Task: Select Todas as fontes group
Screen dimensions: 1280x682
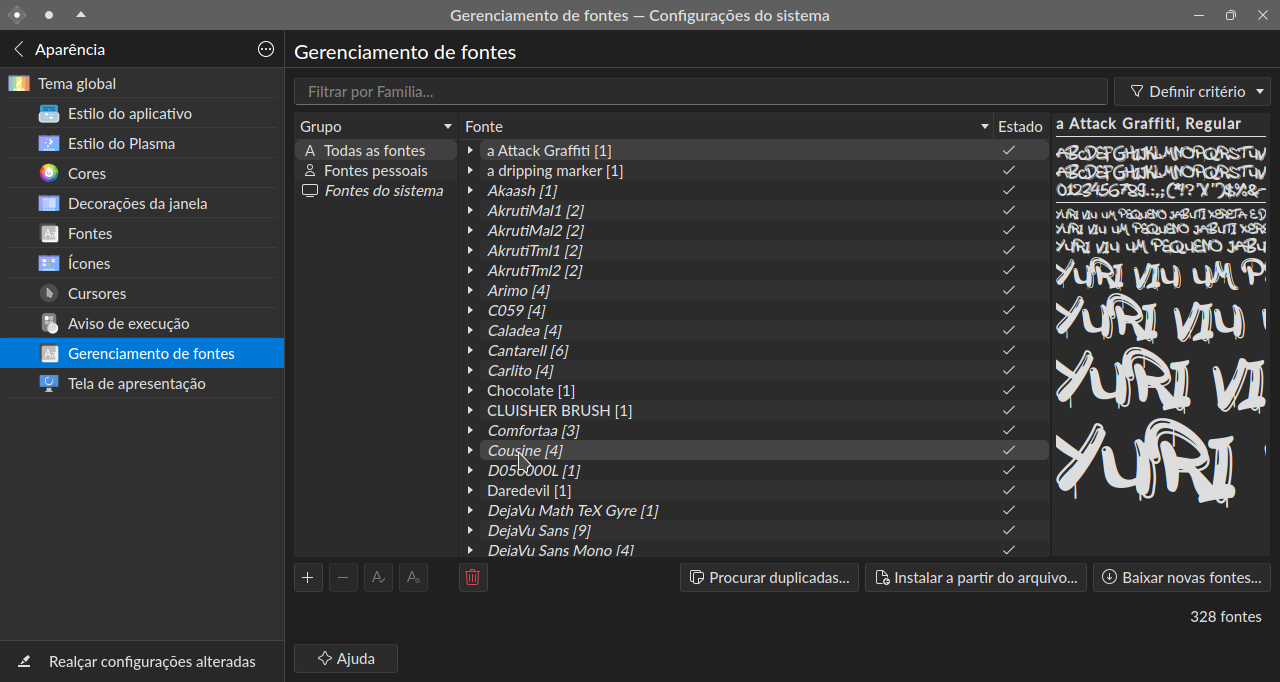Action: [376, 151]
